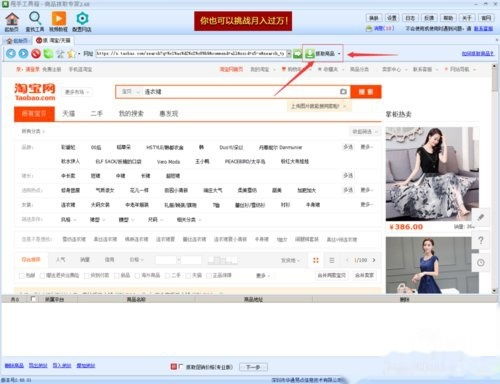Tick the fourth Taobao filter checkbox
This screenshot has height=384, width=500.
click(x=117, y=275)
